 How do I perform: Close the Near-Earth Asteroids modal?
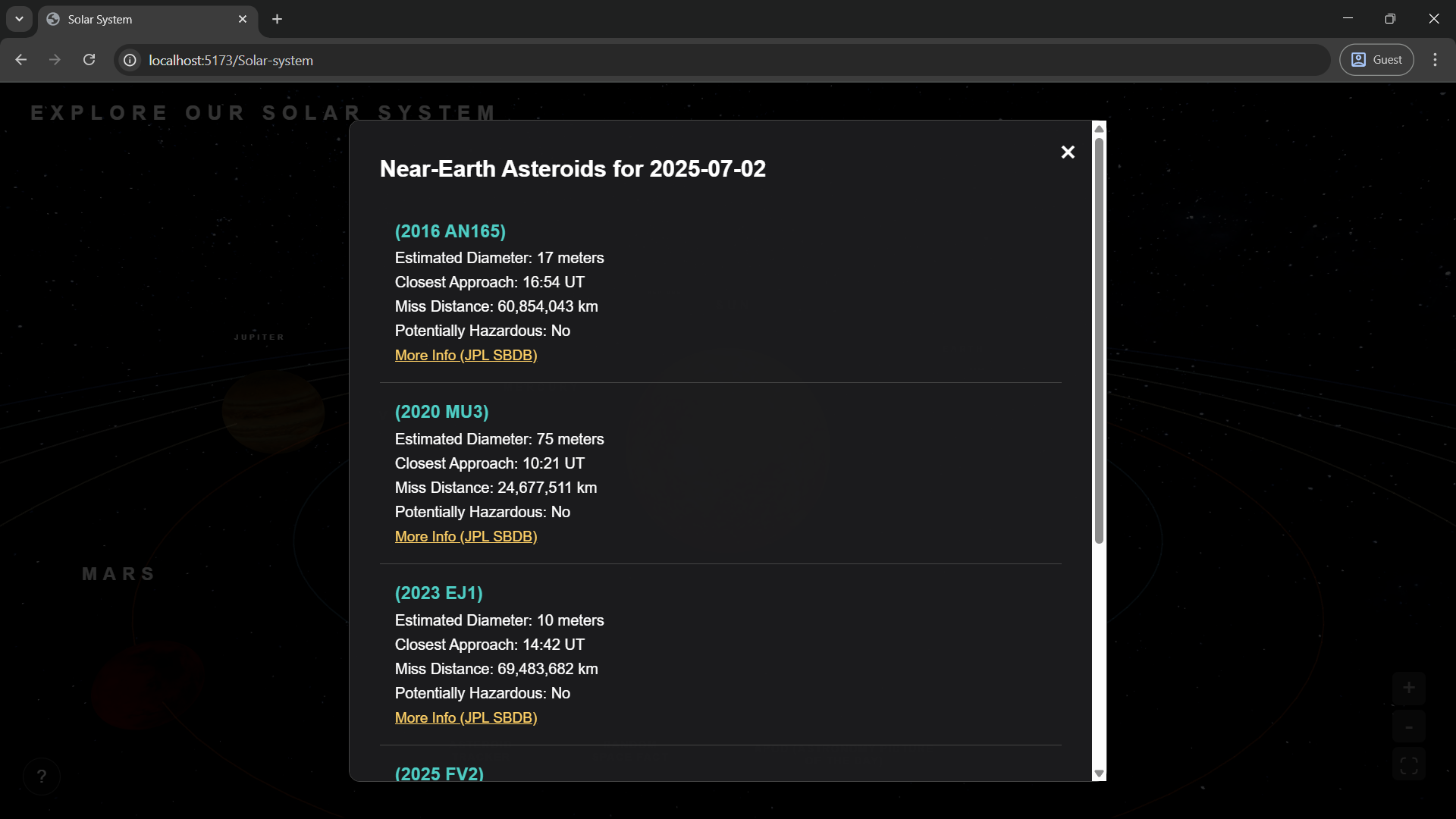1068,152
